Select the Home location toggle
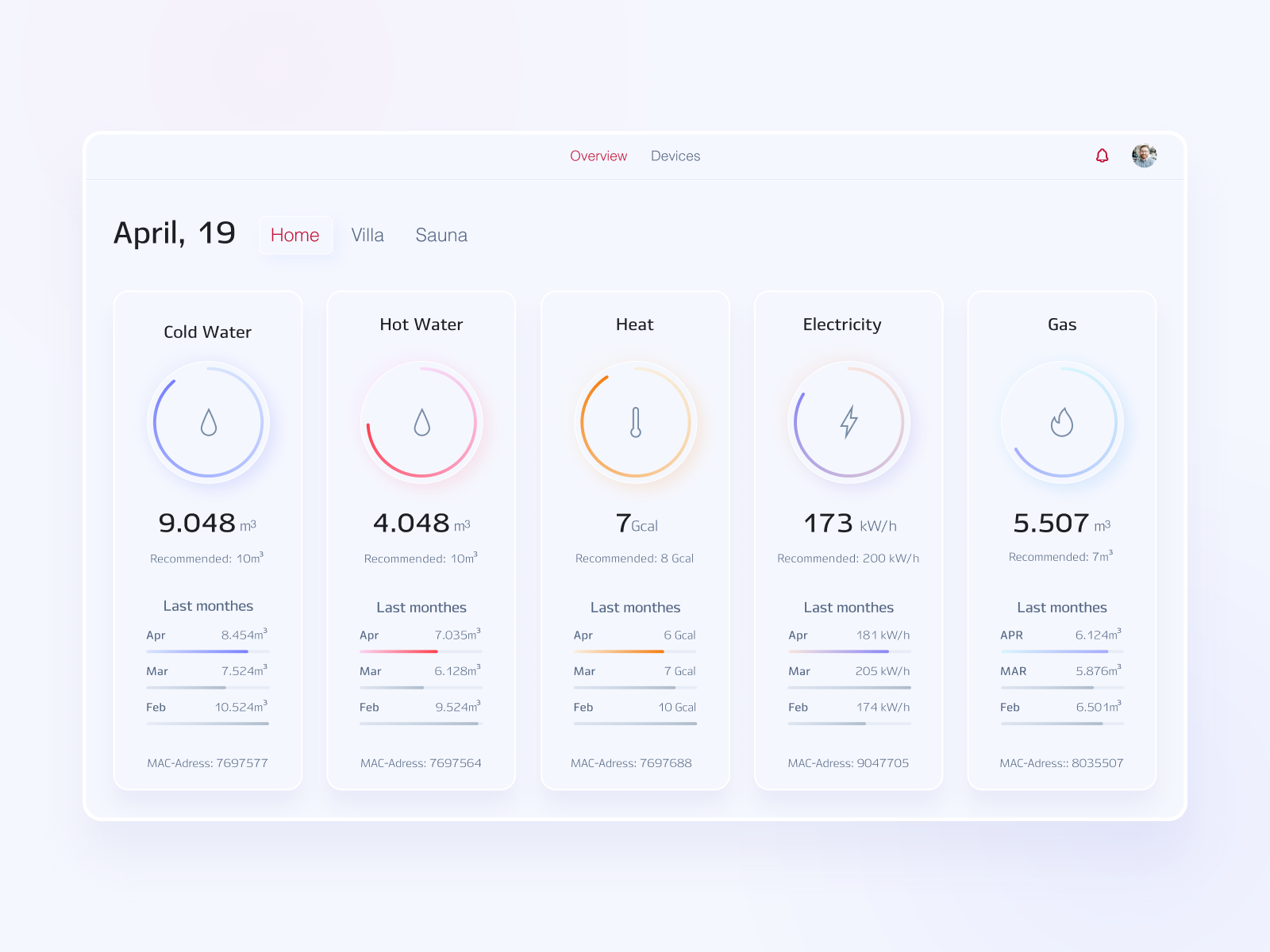The height and width of the screenshot is (952, 1270). [294, 235]
